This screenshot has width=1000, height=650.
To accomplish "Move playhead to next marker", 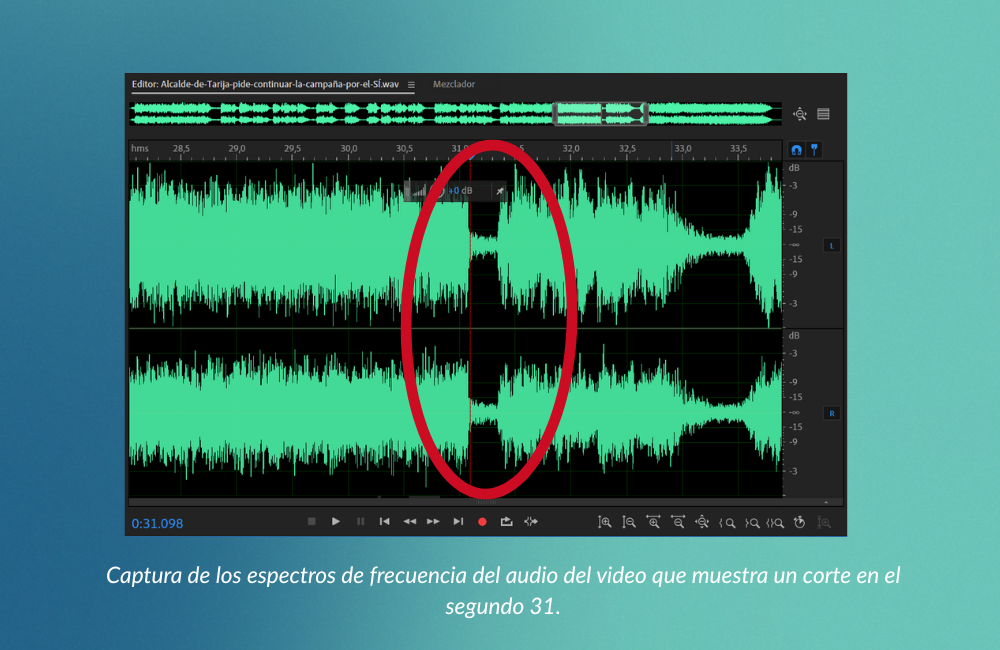I will coord(458,521).
